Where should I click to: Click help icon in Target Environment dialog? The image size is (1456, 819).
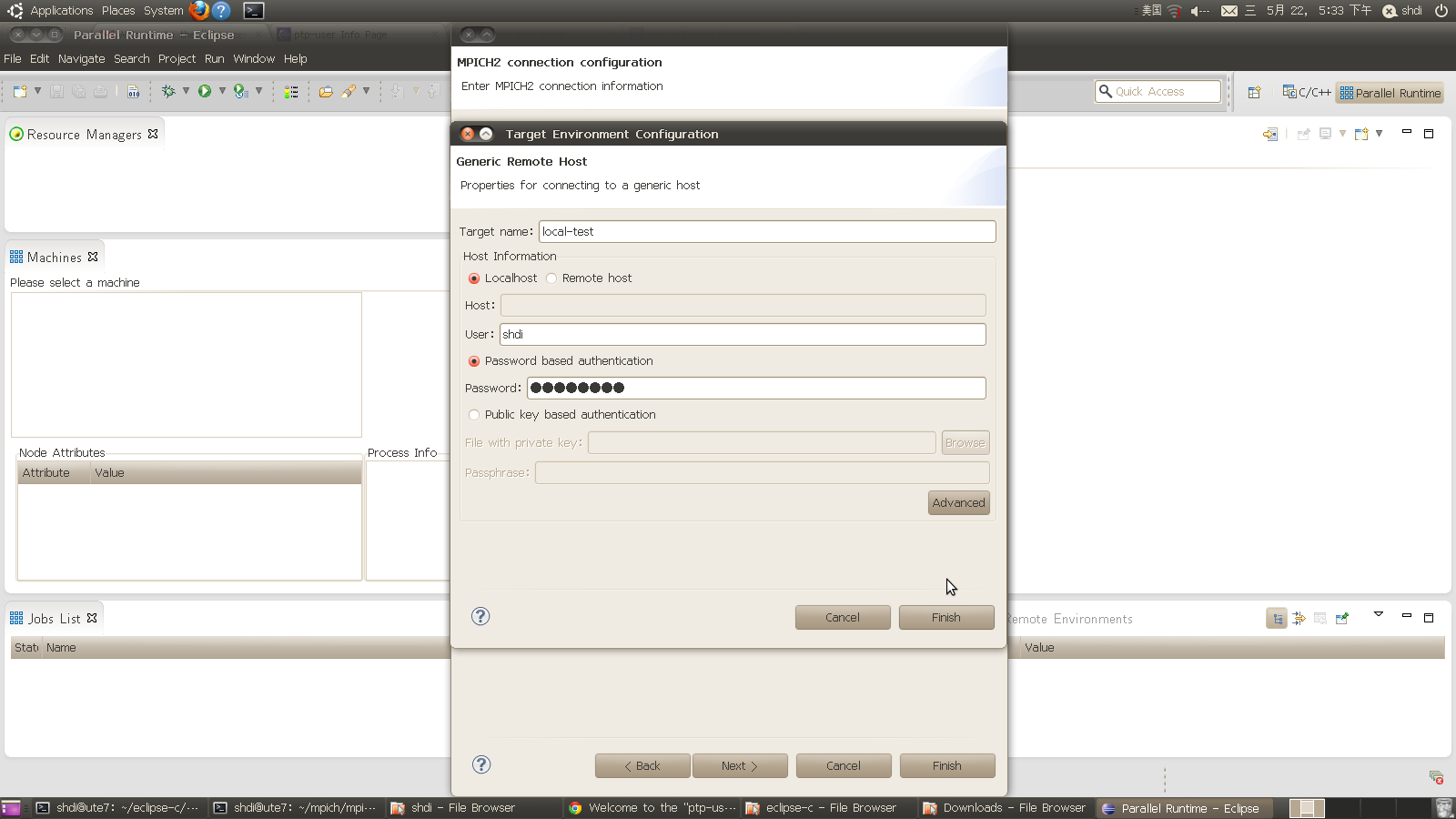point(480,616)
